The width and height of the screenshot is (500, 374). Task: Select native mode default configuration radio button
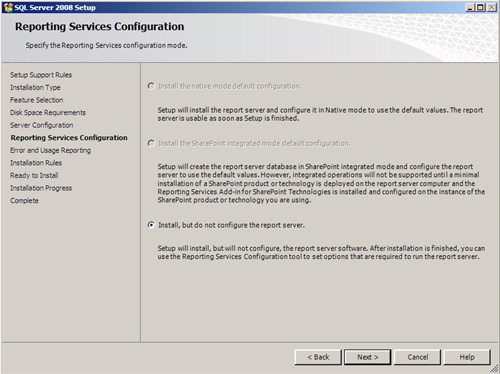[151, 86]
